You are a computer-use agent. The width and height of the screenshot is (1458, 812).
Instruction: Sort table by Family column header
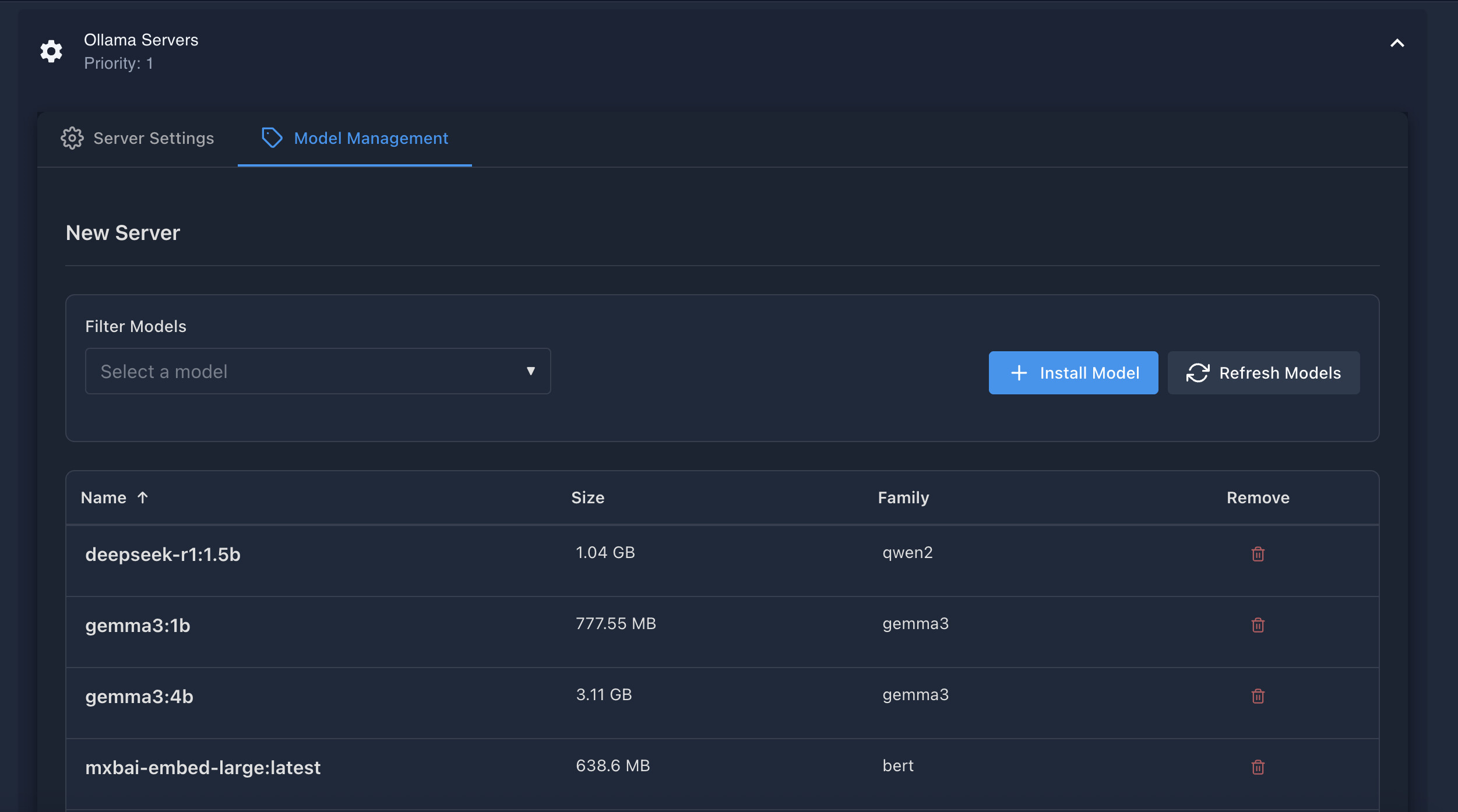click(x=903, y=497)
